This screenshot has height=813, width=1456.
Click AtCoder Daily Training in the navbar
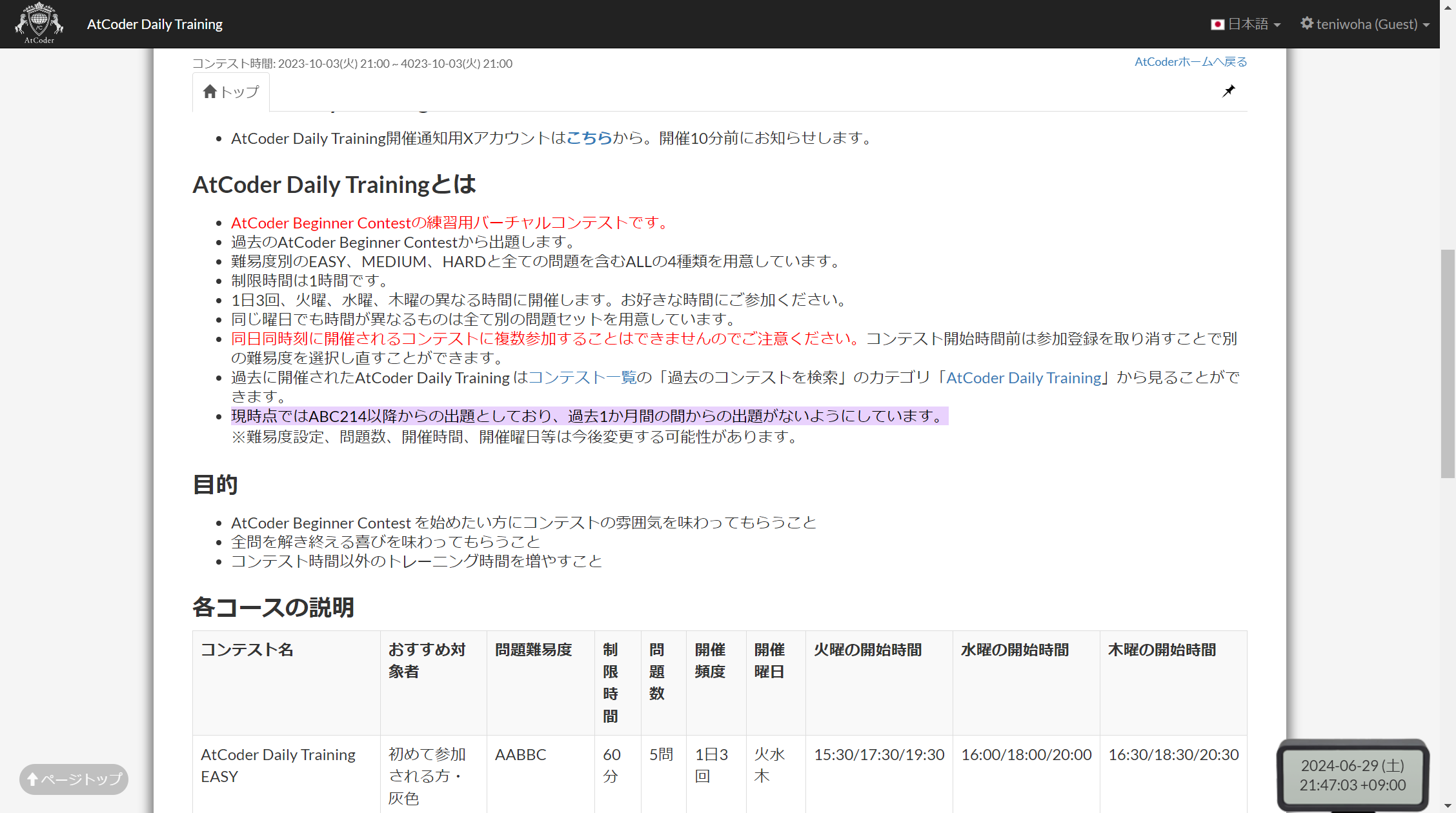155,24
